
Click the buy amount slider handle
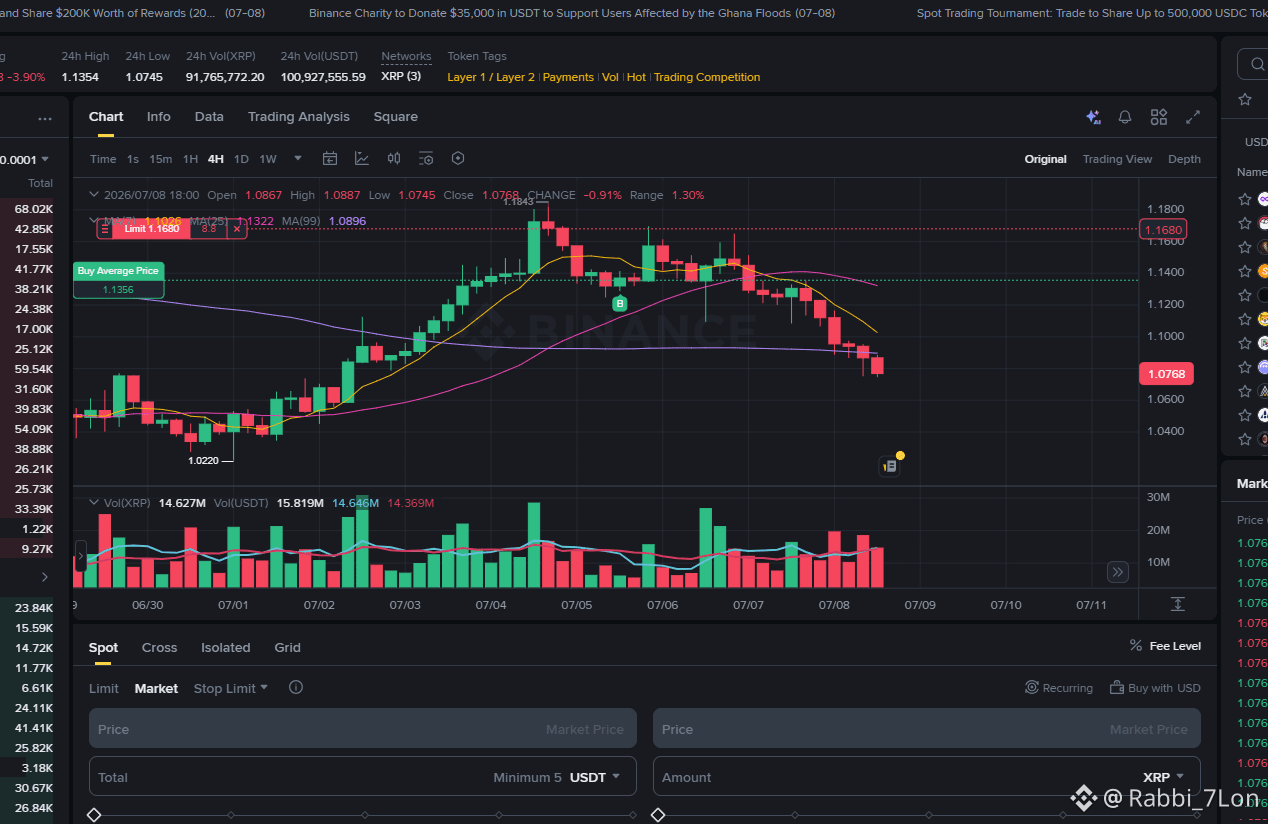94,815
